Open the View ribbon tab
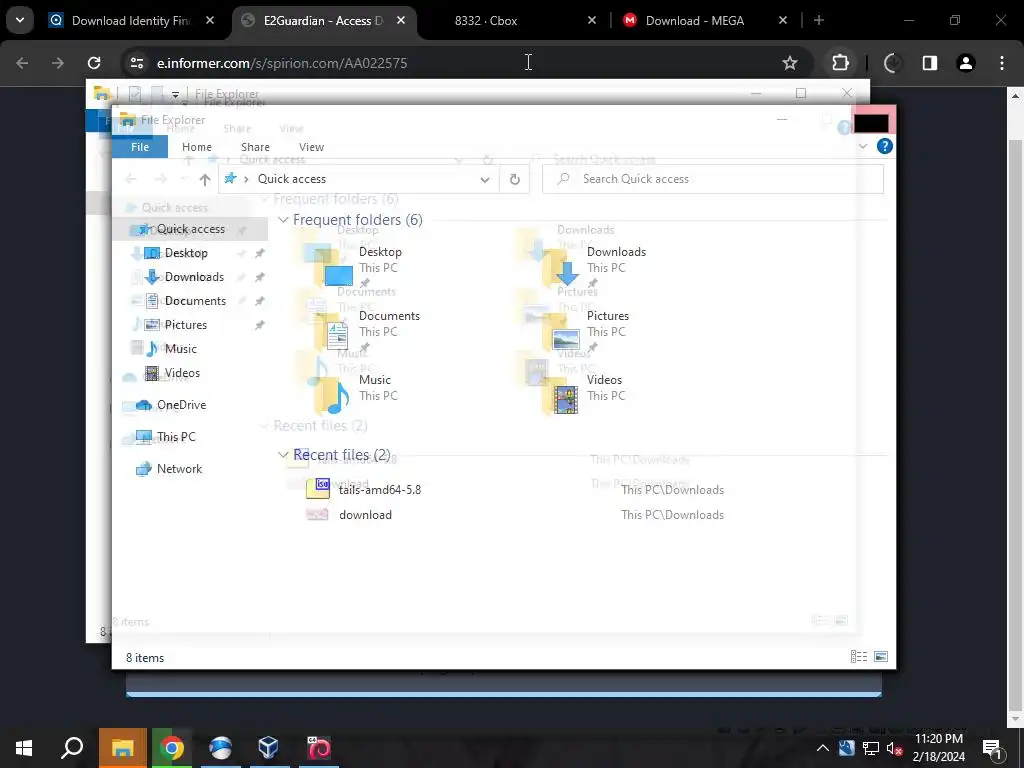Image resolution: width=1024 pixels, height=768 pixels. (x=311, y=147)
